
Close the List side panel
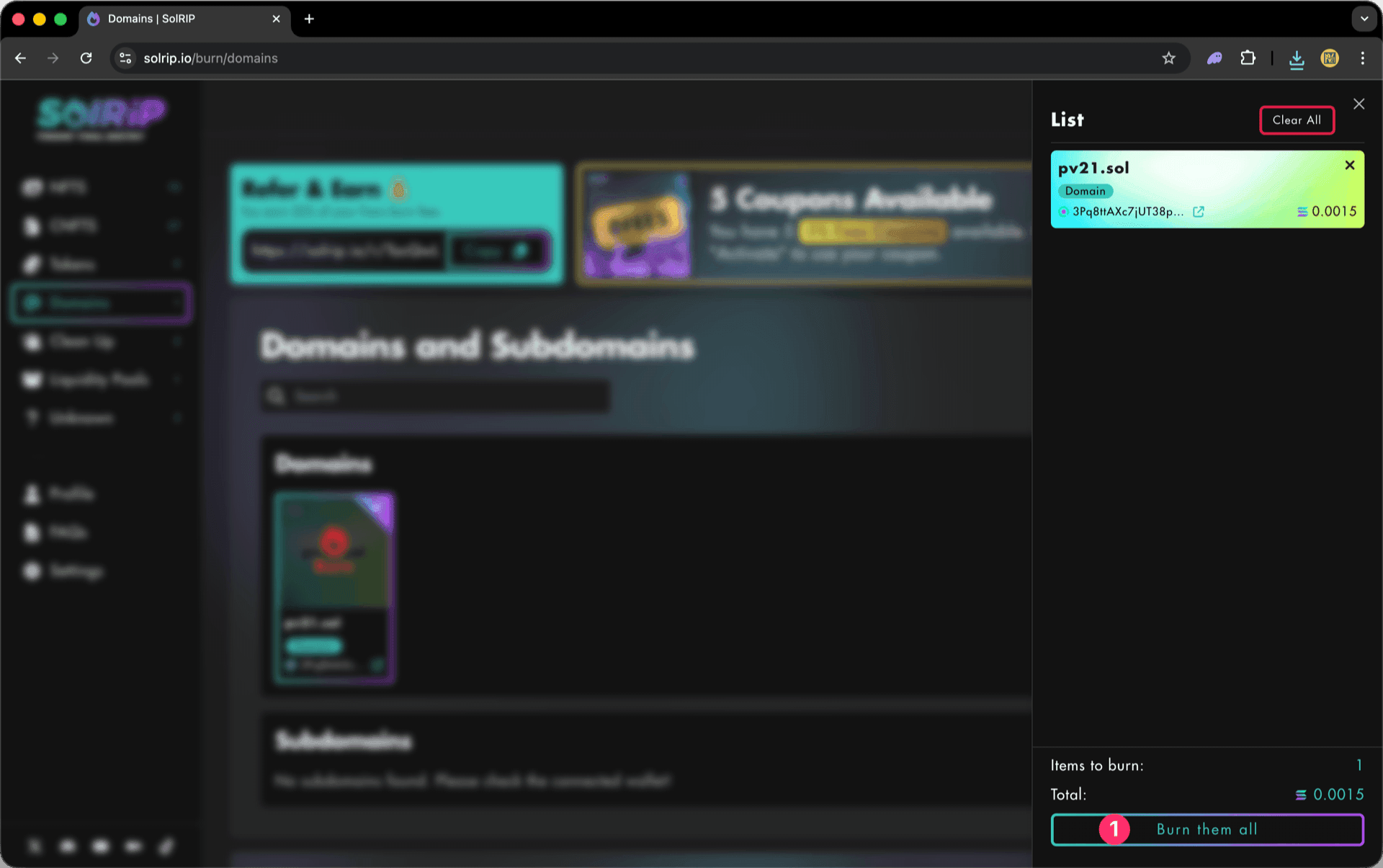(x=1359, y=104)
